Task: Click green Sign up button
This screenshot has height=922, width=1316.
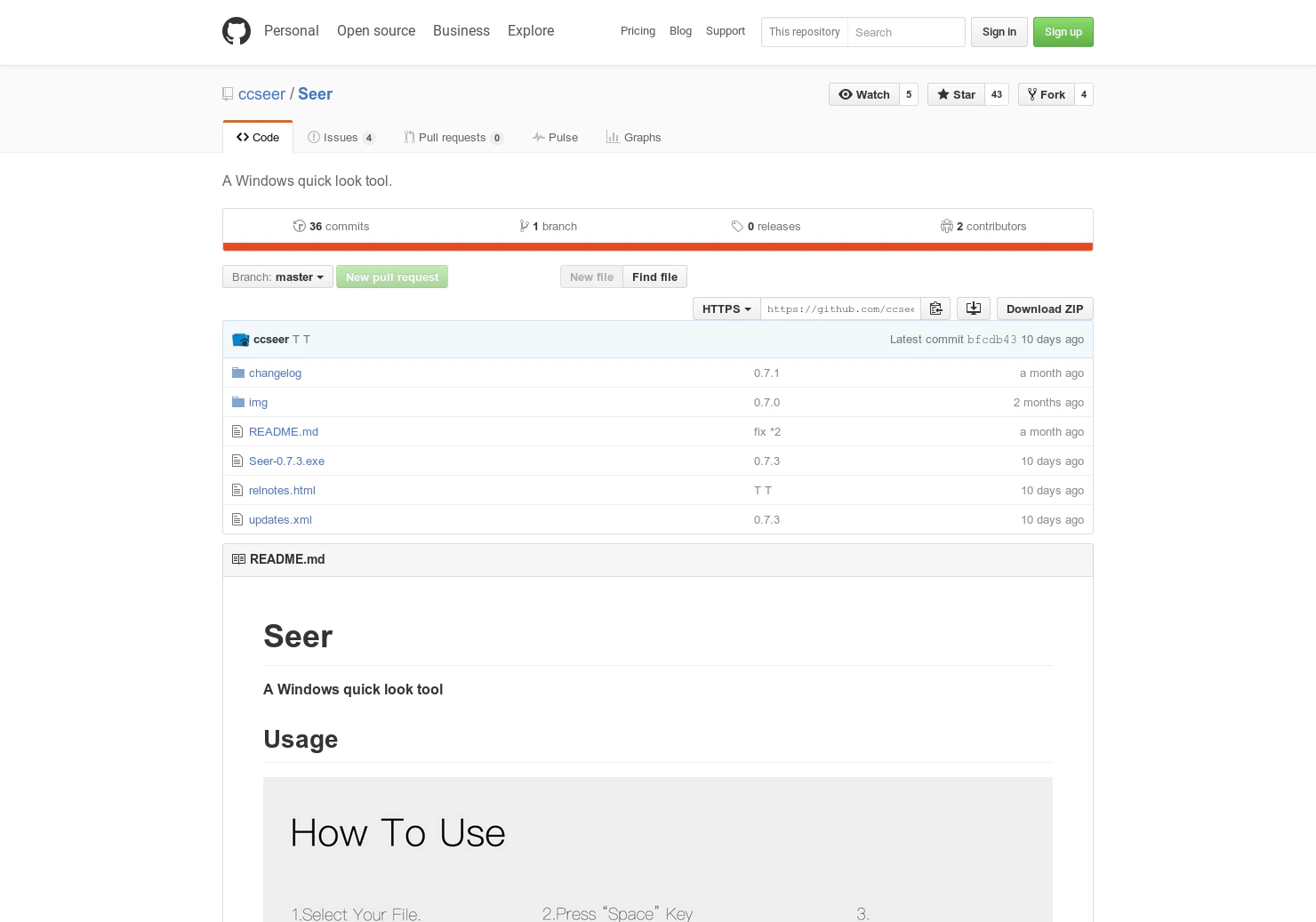Action: click(1063, 32)
